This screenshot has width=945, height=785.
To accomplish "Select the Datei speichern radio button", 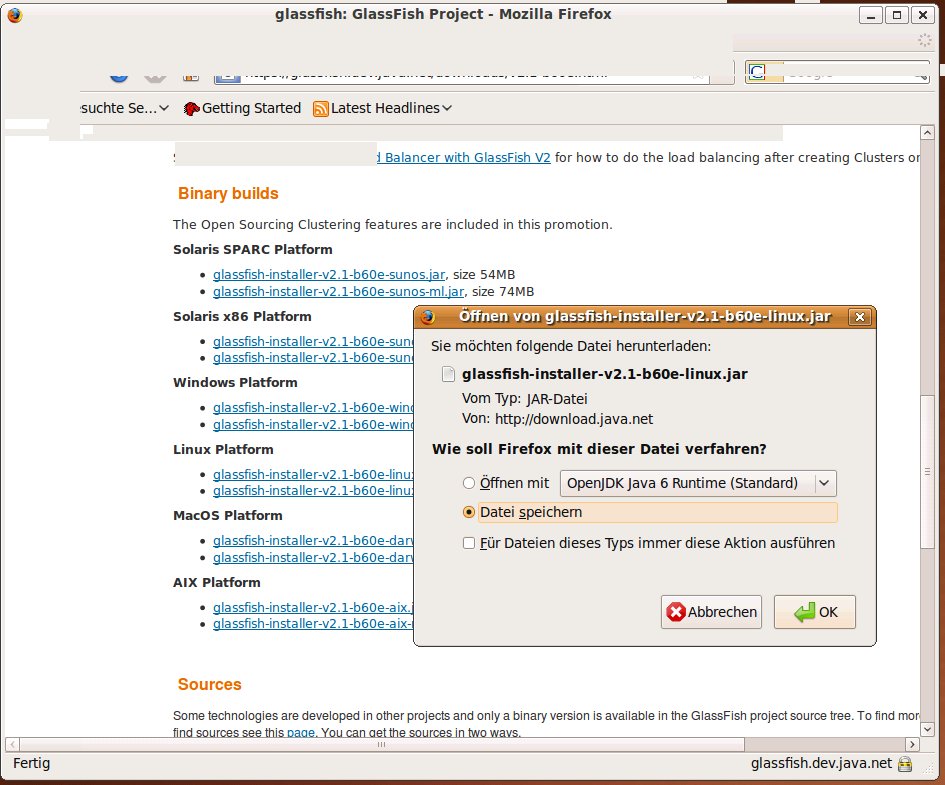I will [469, 512].
